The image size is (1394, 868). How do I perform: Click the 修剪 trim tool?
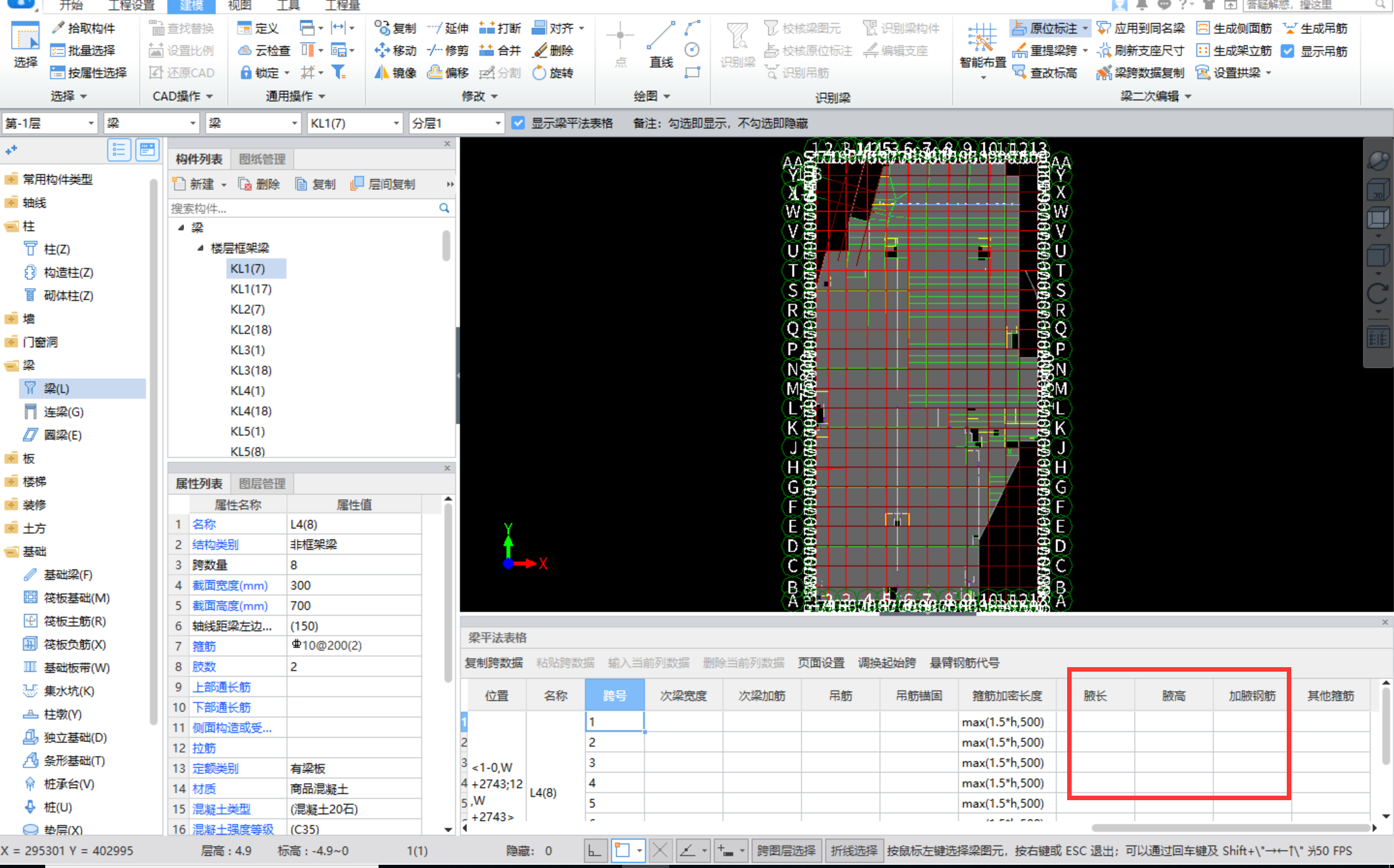click(448, 50)
